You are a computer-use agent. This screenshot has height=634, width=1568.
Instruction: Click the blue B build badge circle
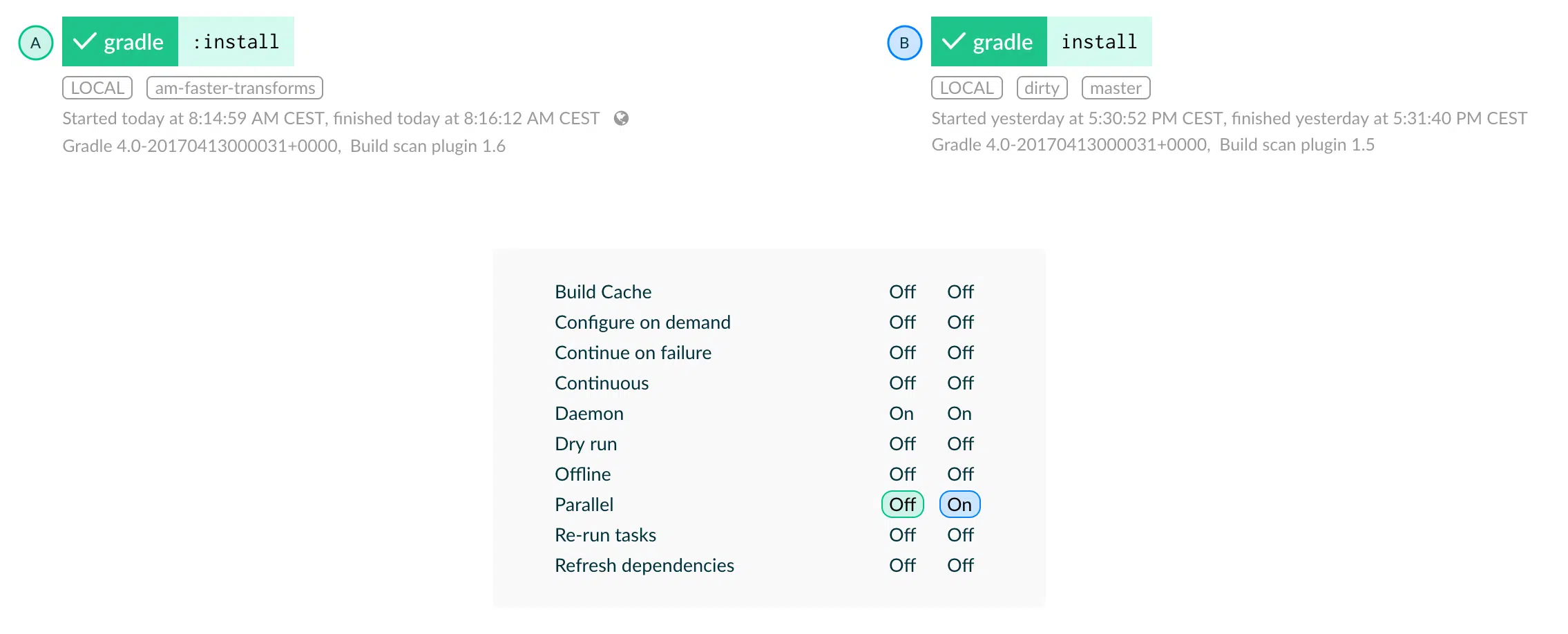coord(905,43)
